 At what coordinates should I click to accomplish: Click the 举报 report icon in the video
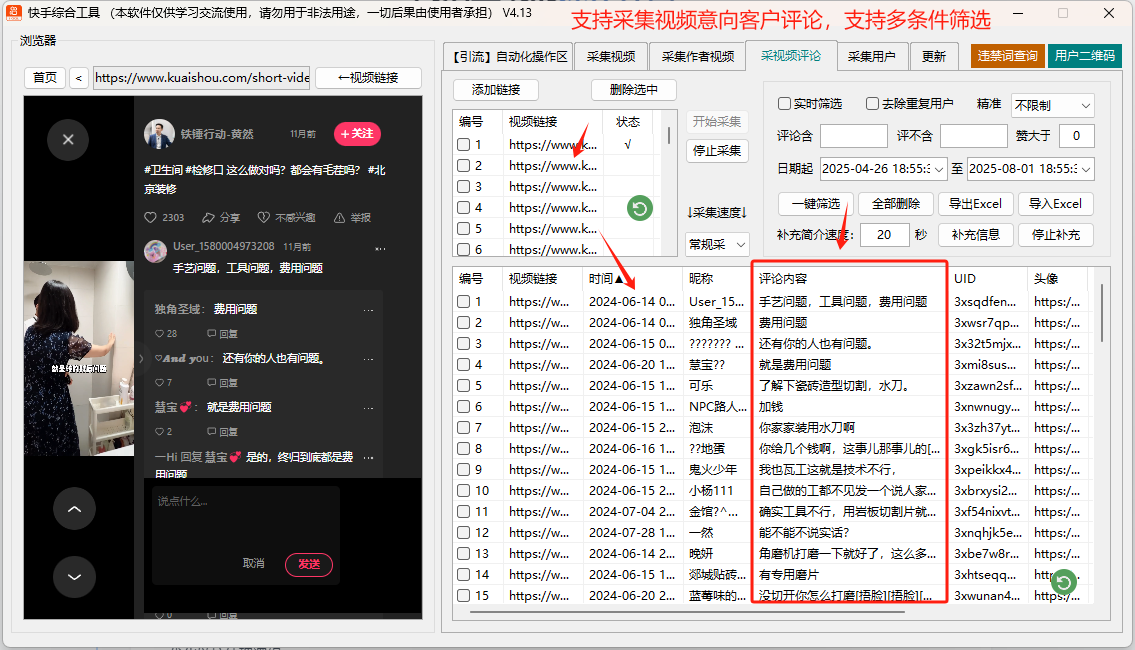(x=340, y=217)
